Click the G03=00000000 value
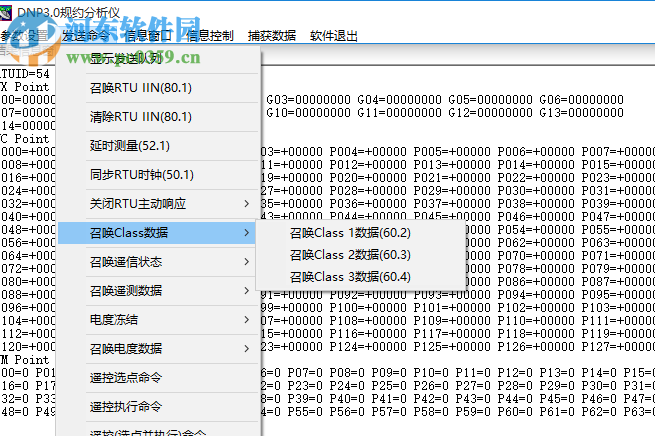Screen dimensions: 655x436 (x=308, y=100)
